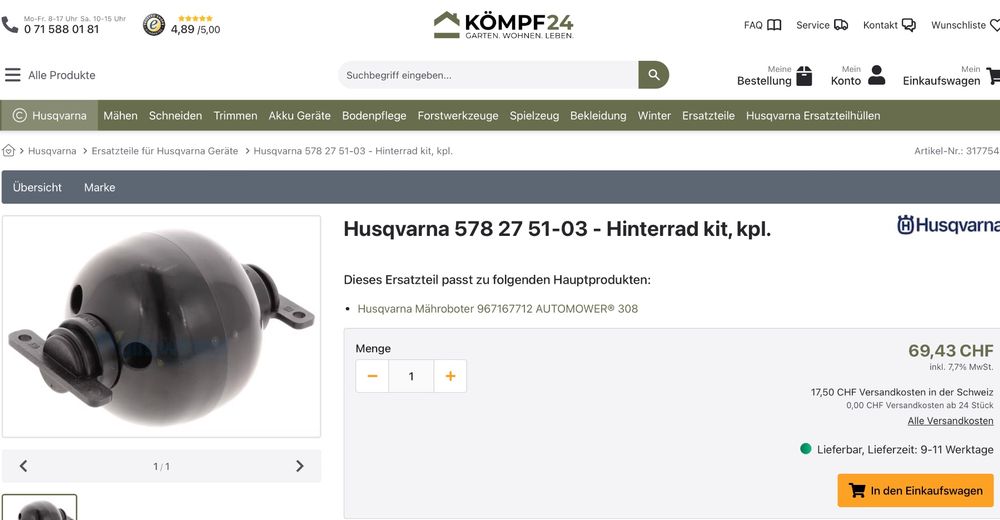
Task: Open the FAQ book icon
Action: click(774, 25)
